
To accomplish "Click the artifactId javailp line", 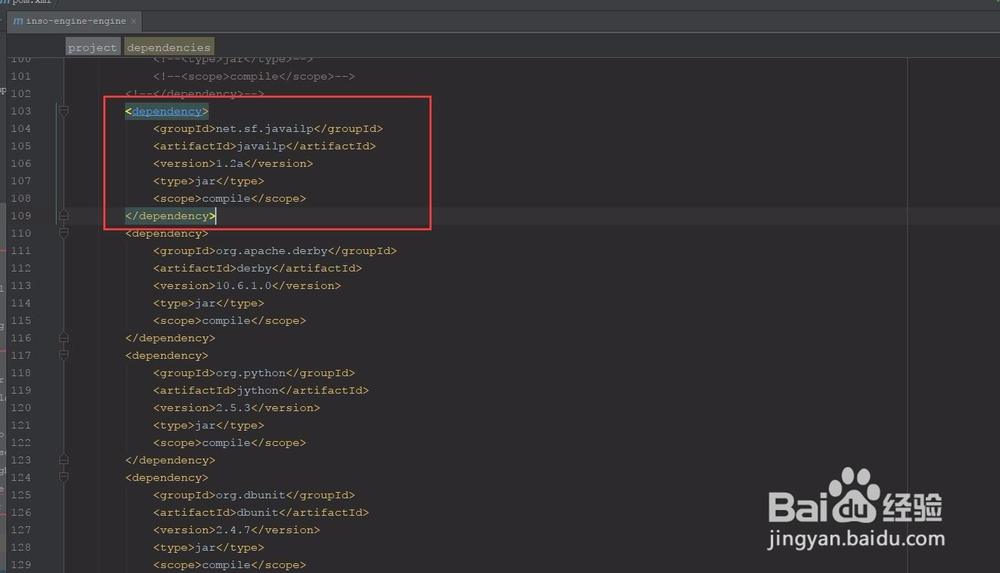I will [264, 146].
